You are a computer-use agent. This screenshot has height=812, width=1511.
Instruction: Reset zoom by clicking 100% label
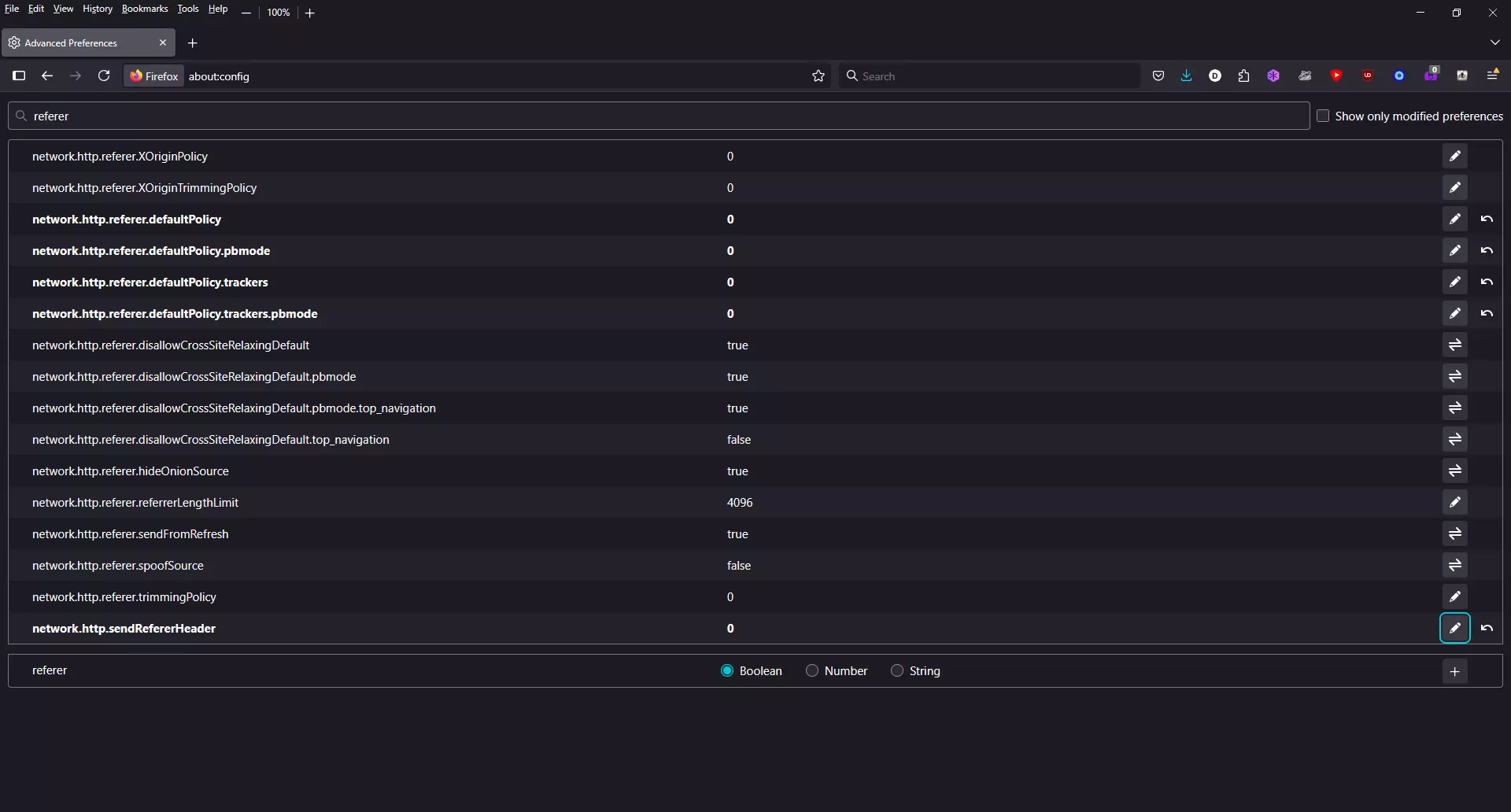click(278, 13)
